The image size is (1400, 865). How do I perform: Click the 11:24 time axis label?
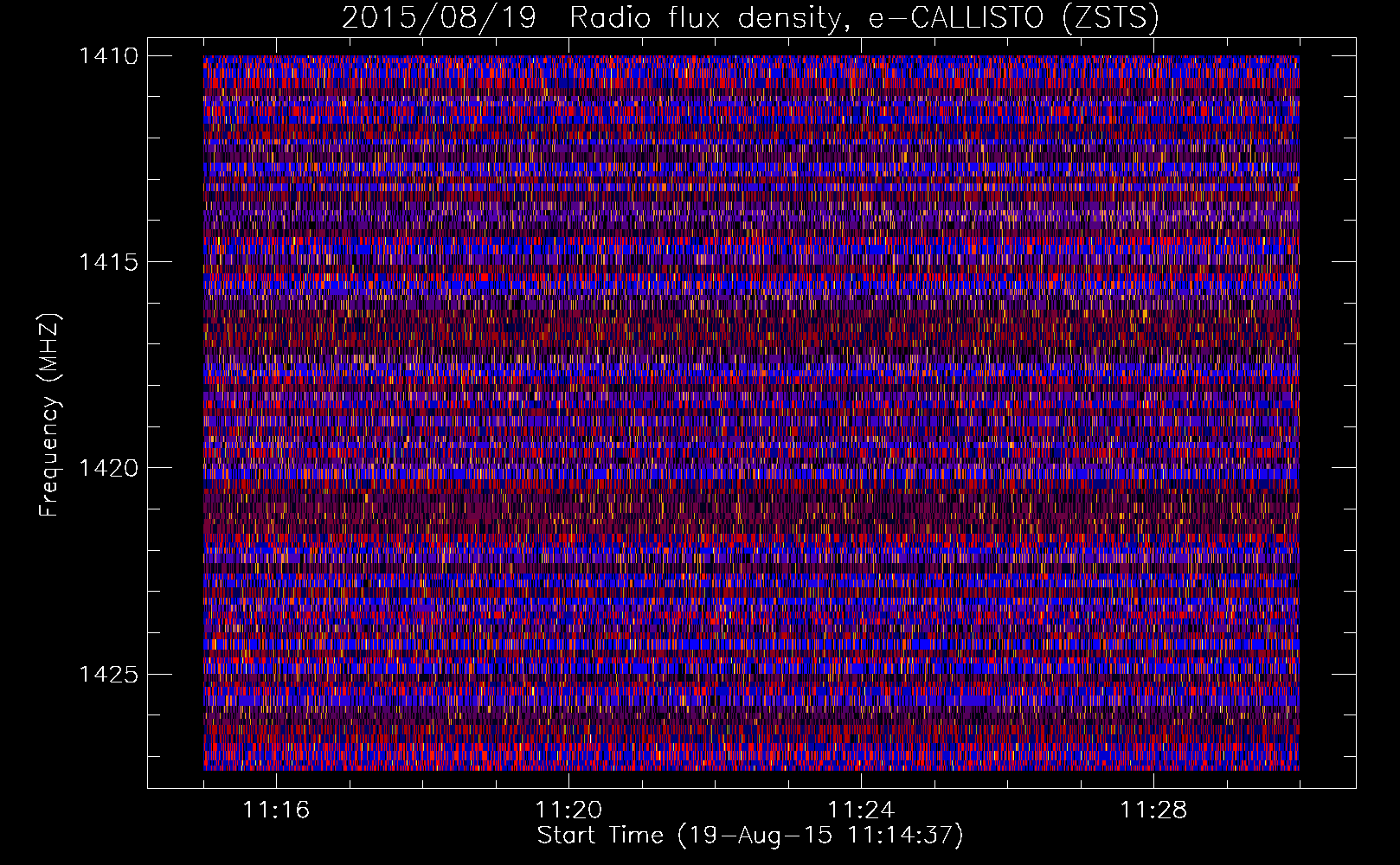coord(861,811)
